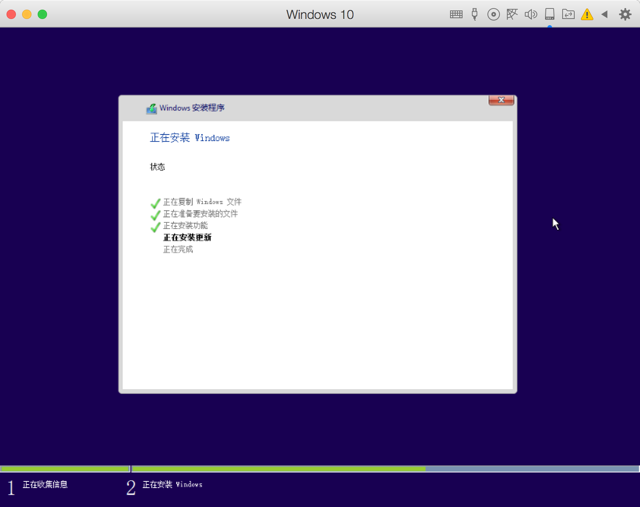Open the keyboard icon in VM toolbar
This screenshot has width=640, height=507.
tap(456, 15)
